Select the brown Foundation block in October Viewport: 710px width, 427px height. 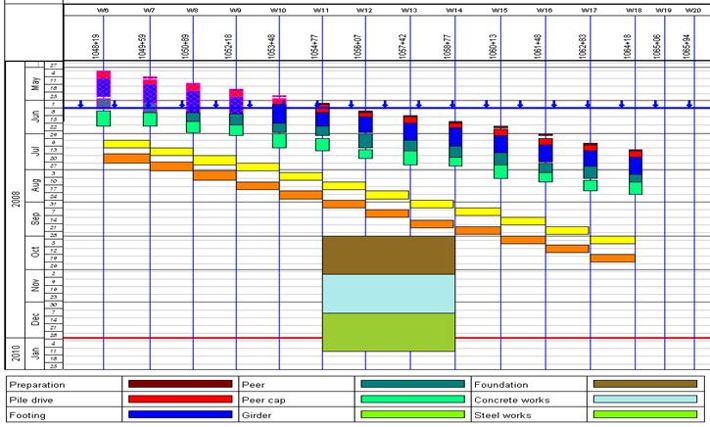[x=389, y=255]
